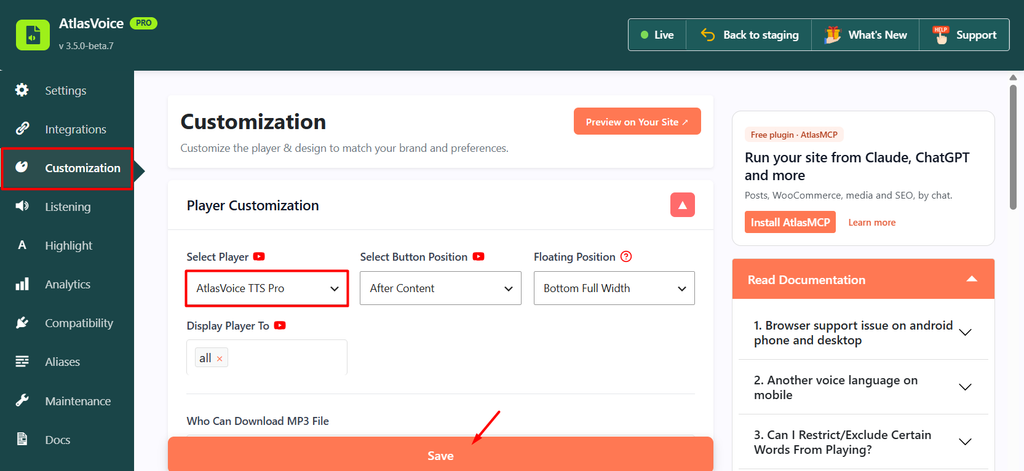This screenshot has height=471, width=1024.
Task: Click the 'Who Can Download MP3 File' label
Action: (257, 421)
